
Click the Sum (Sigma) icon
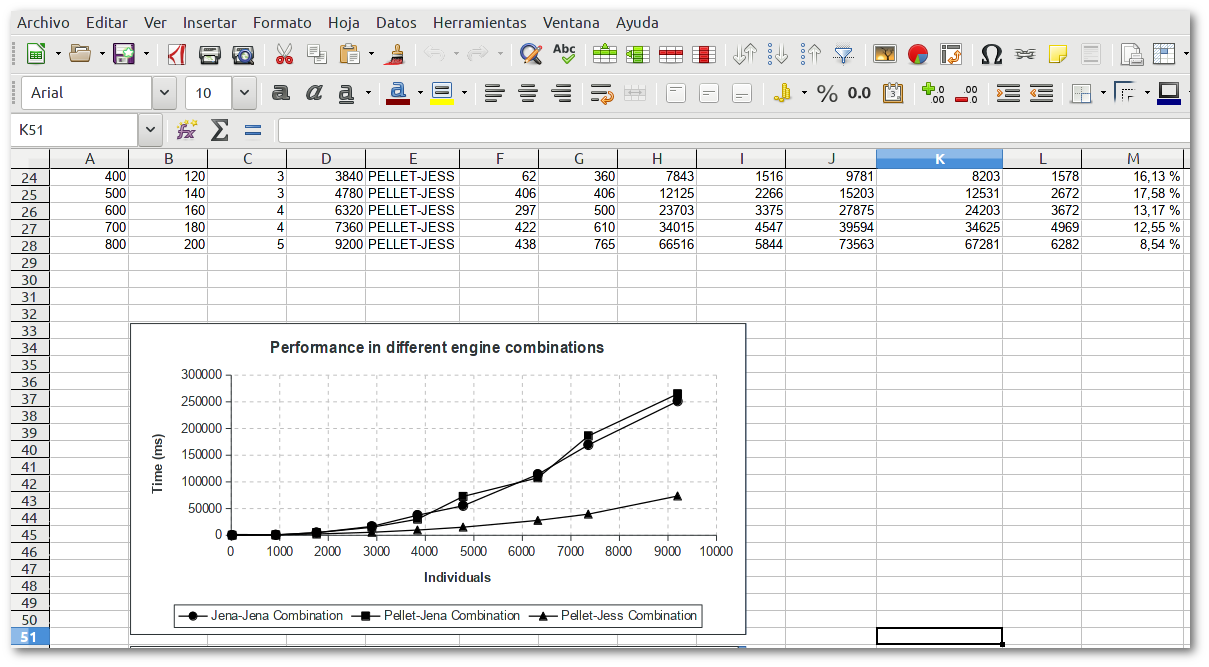(x=219, y=129)
